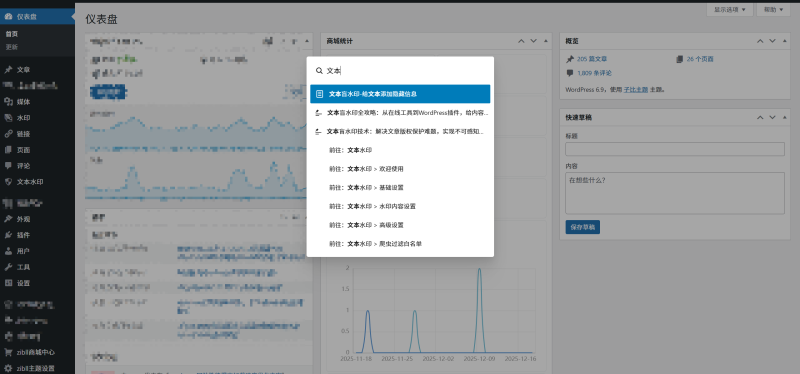This screenshot has width=800, height=374.
Task: Open zibll商城中心 menu item
Action: (x=37, y=352)
